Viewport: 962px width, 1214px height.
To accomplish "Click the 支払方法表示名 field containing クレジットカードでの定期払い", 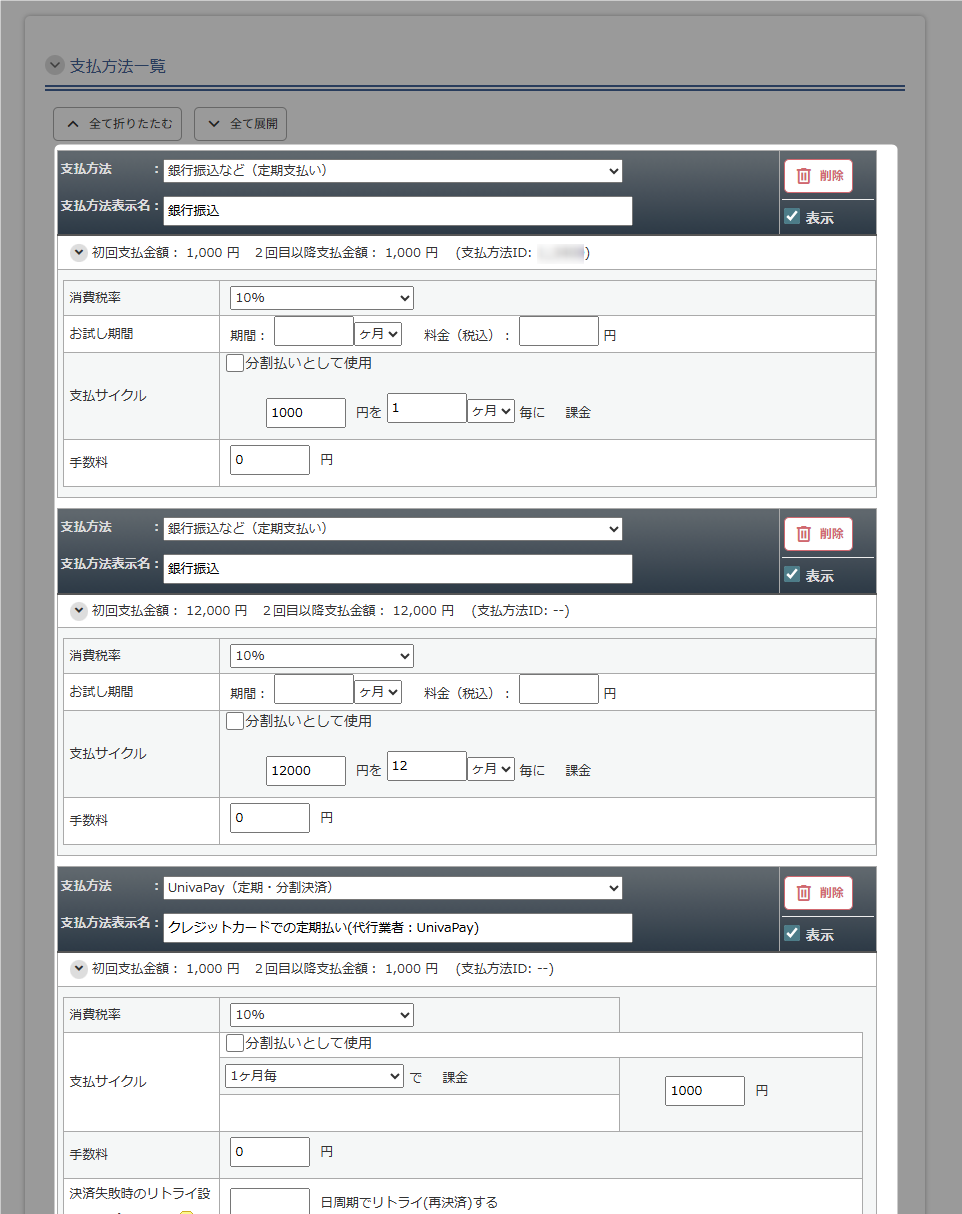I will (398, 928).
